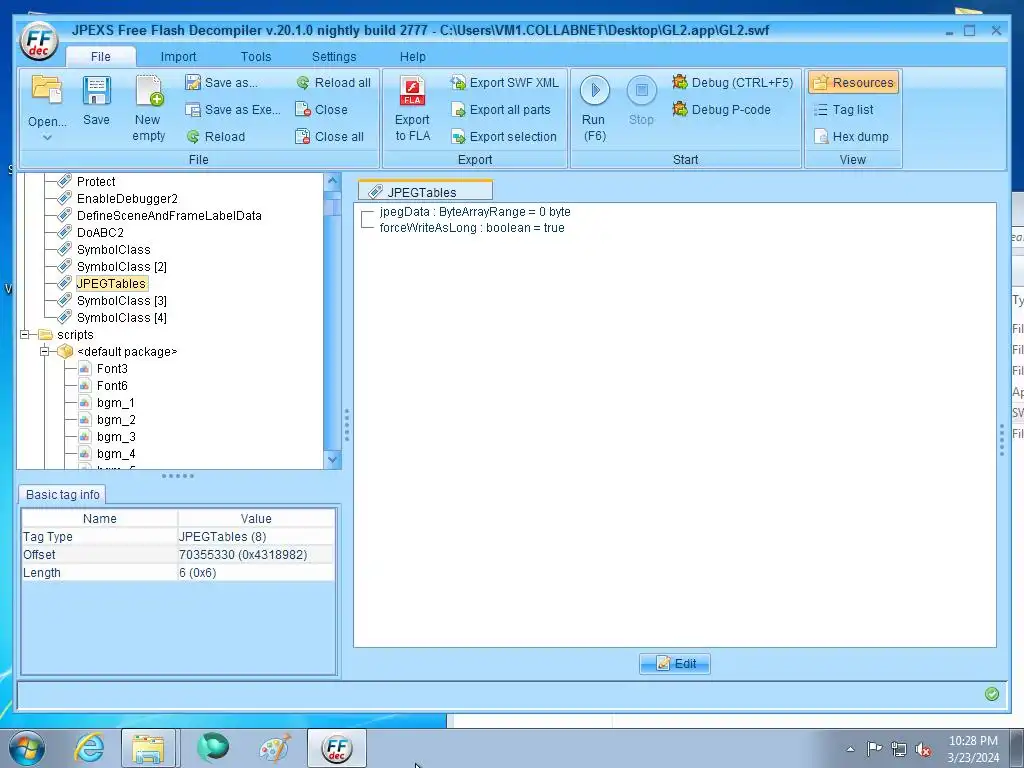Screen dimensions: 1024x768
Task: Run the SWF with play icon
Action: pyautogui.click(x=594, y=91)
